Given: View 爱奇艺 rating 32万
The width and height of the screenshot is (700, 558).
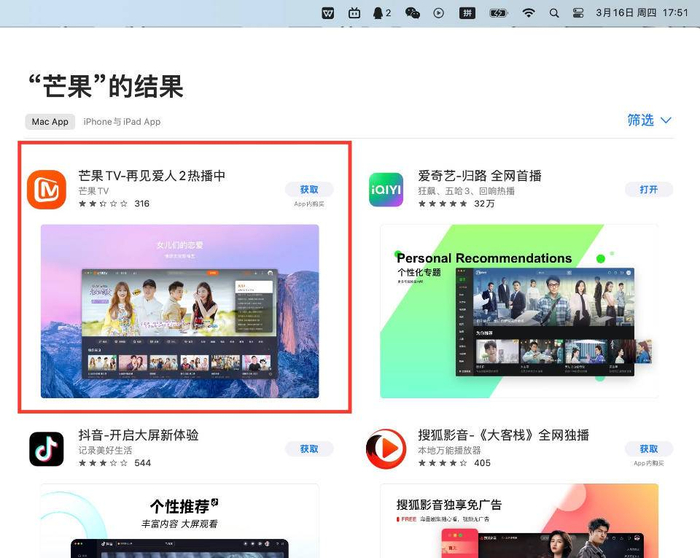Looking at the screenshot, I should (x=456, y=204).
